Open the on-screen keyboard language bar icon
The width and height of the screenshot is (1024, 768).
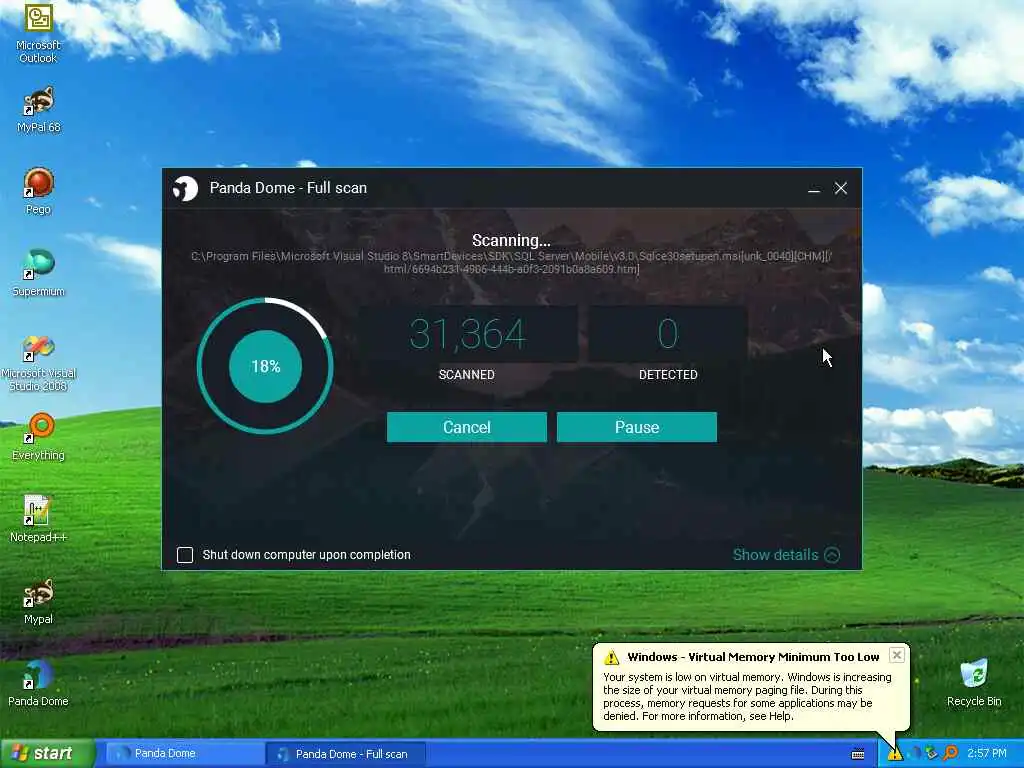tap(858, 754)
